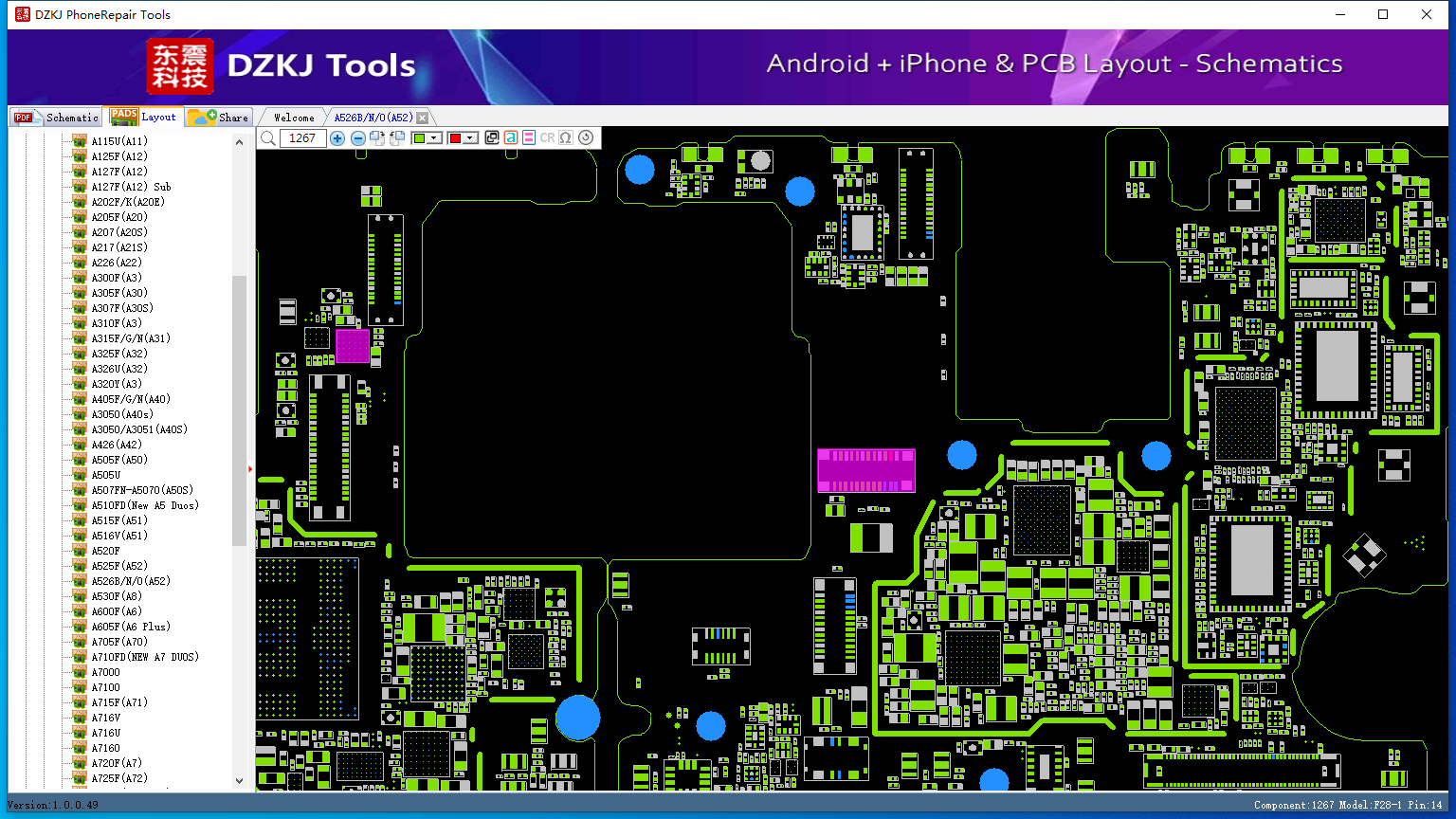The width and height of the screenshot is (1456, 819).
Task: Select A710FD(NEW A7 DUOS) in the tree
Action: click(x=145, y=657)
